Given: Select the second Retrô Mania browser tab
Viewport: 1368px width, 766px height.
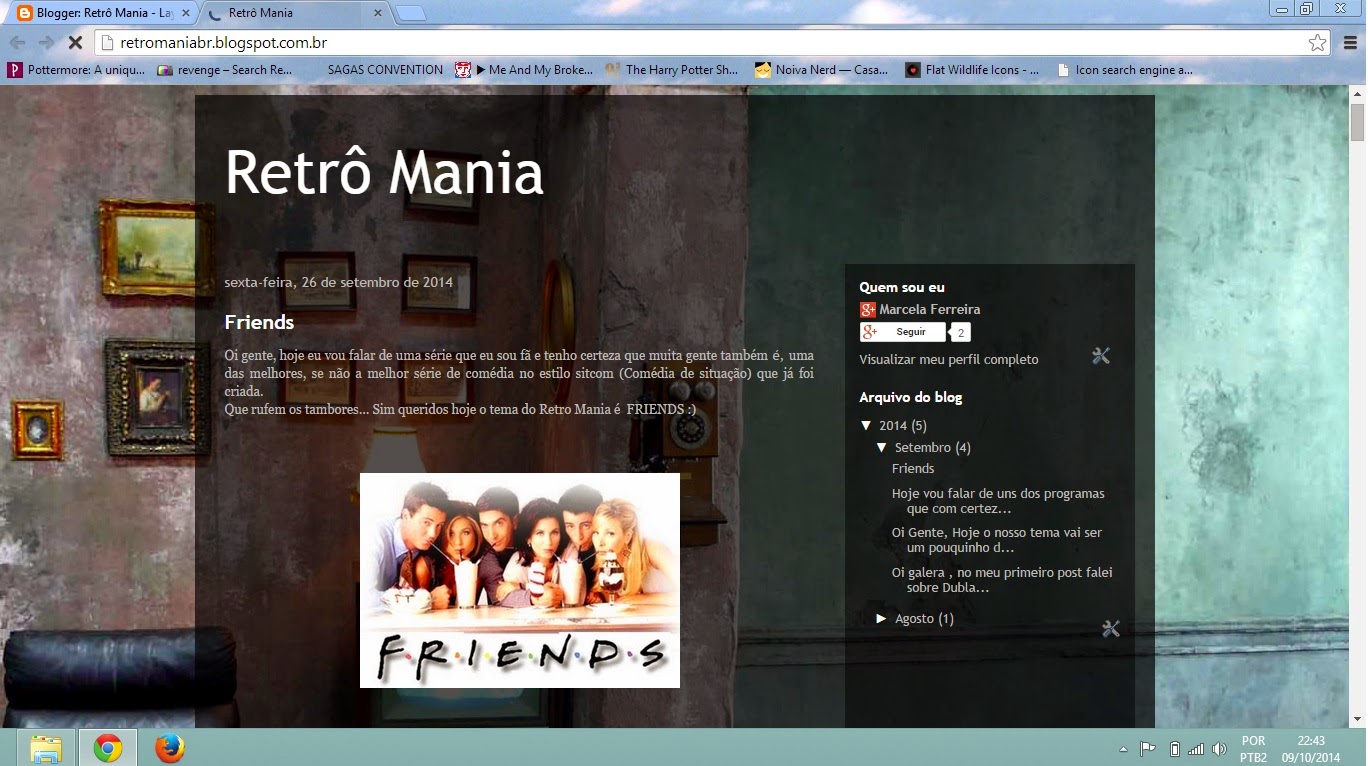Looking at the screenshot, I should [x=295, y=13].
